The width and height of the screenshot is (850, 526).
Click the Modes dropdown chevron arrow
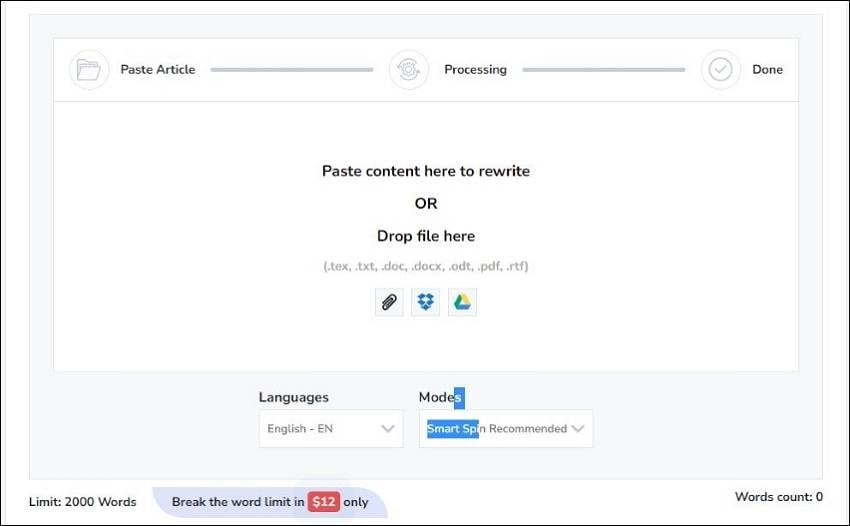577,429
